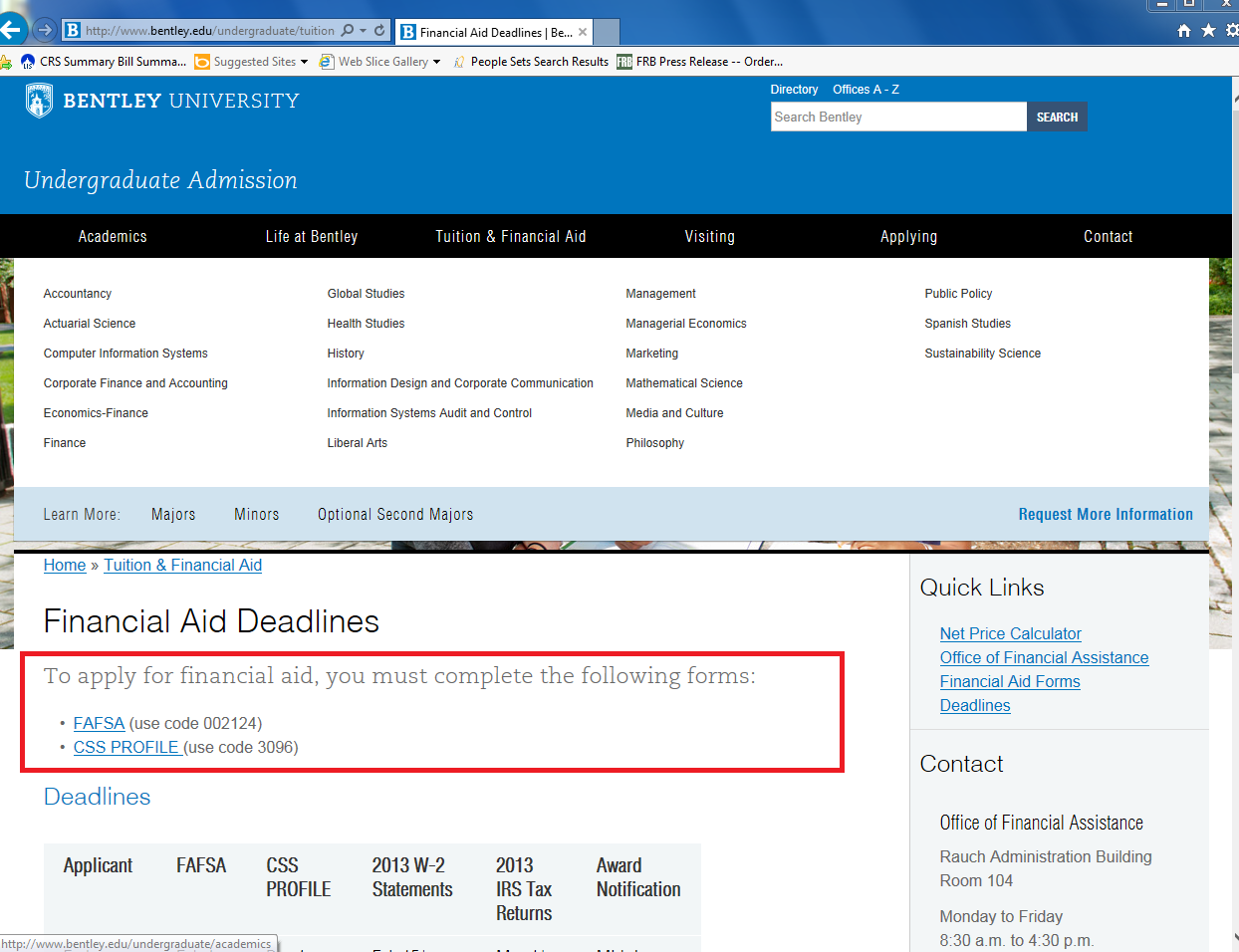This screenshot has width=1239, height=952.
Task: Click Majors in the Learn More bar
Action: pyautogui.click(x=173, y=515)
